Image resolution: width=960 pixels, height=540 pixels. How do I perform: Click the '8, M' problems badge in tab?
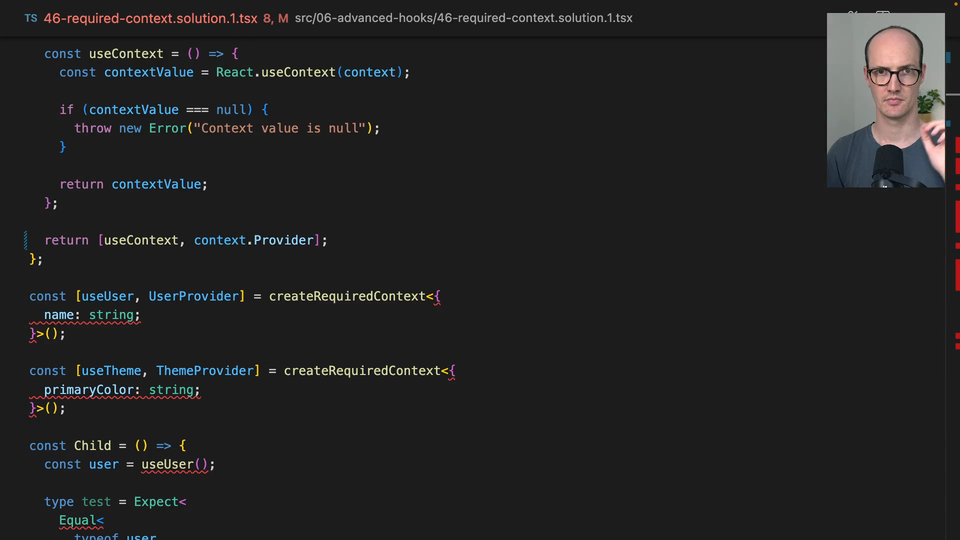275,18
